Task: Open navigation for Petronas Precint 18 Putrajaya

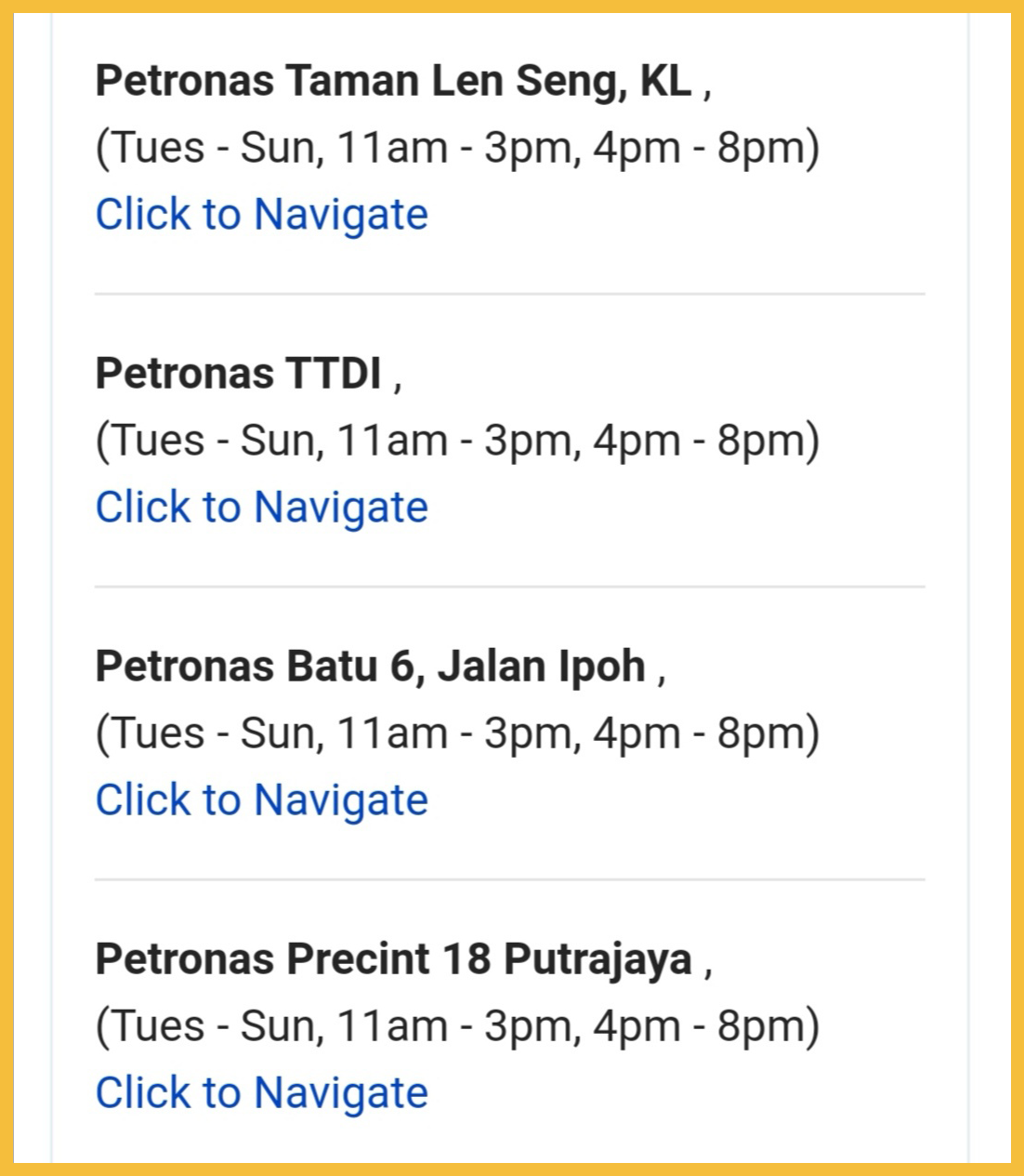Action: point(261,1093)
